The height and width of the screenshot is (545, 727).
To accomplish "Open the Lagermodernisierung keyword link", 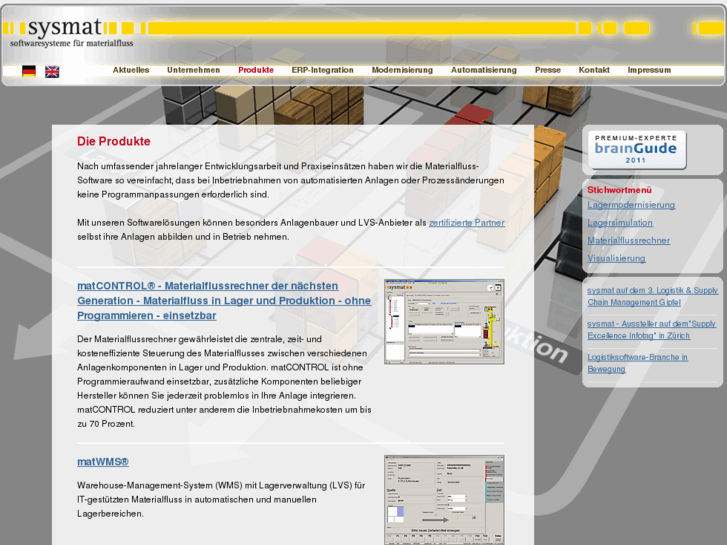I will click(x=631, y=205).
